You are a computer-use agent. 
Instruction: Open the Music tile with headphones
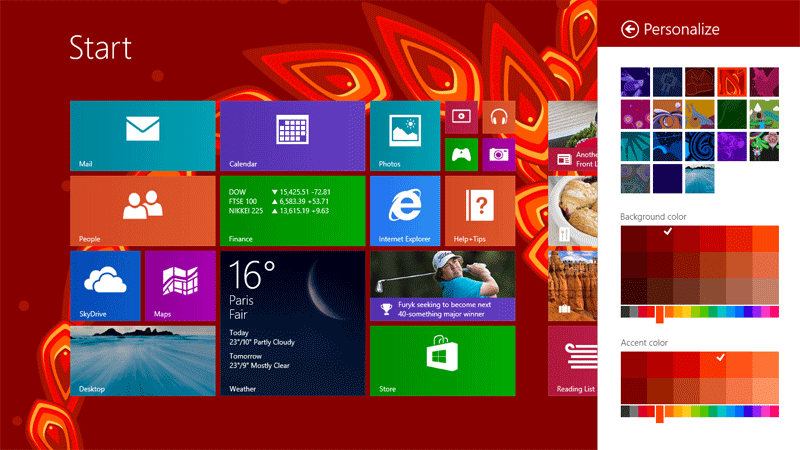tap(499, 117)
